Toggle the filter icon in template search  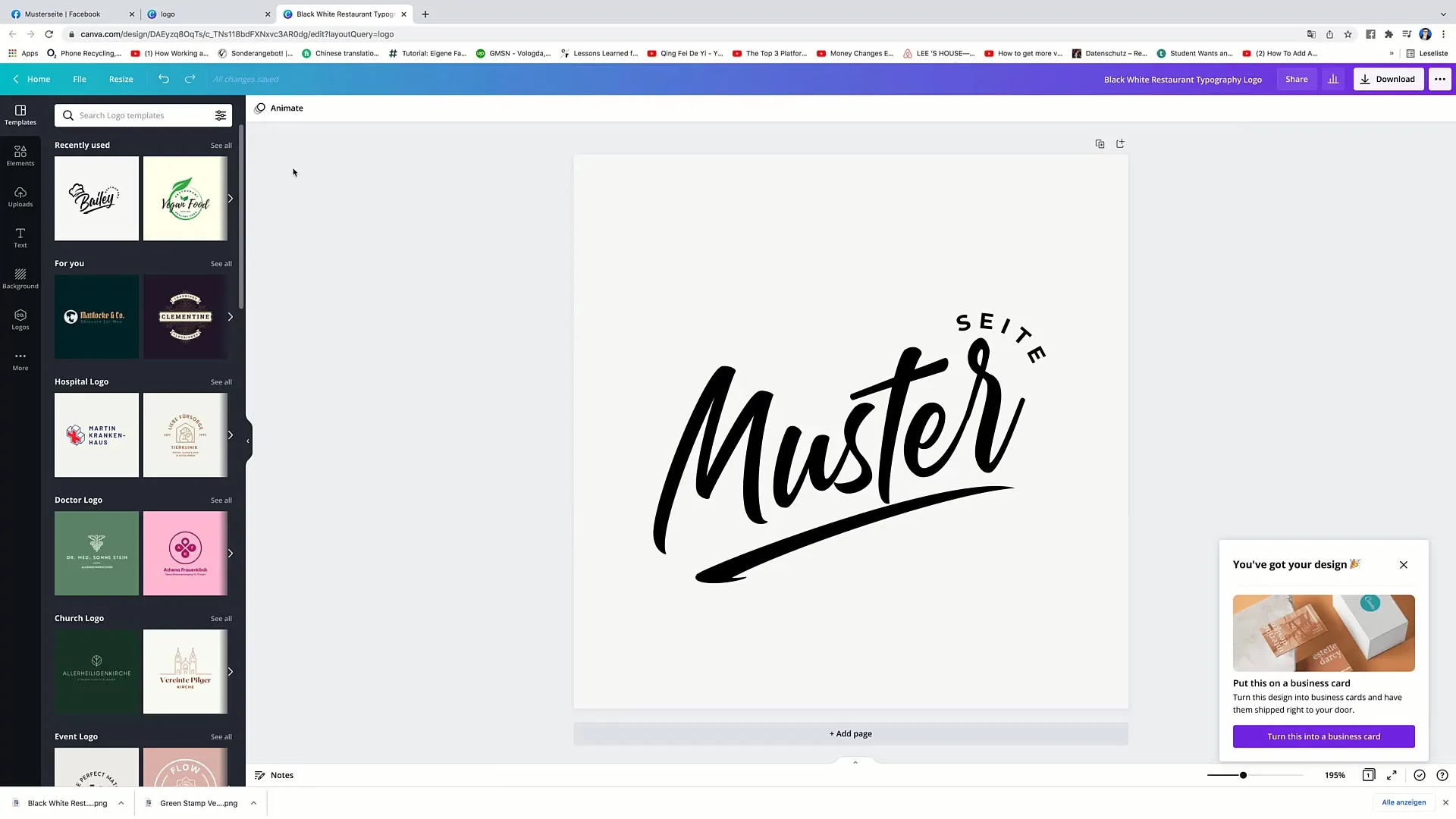[221, 115]
